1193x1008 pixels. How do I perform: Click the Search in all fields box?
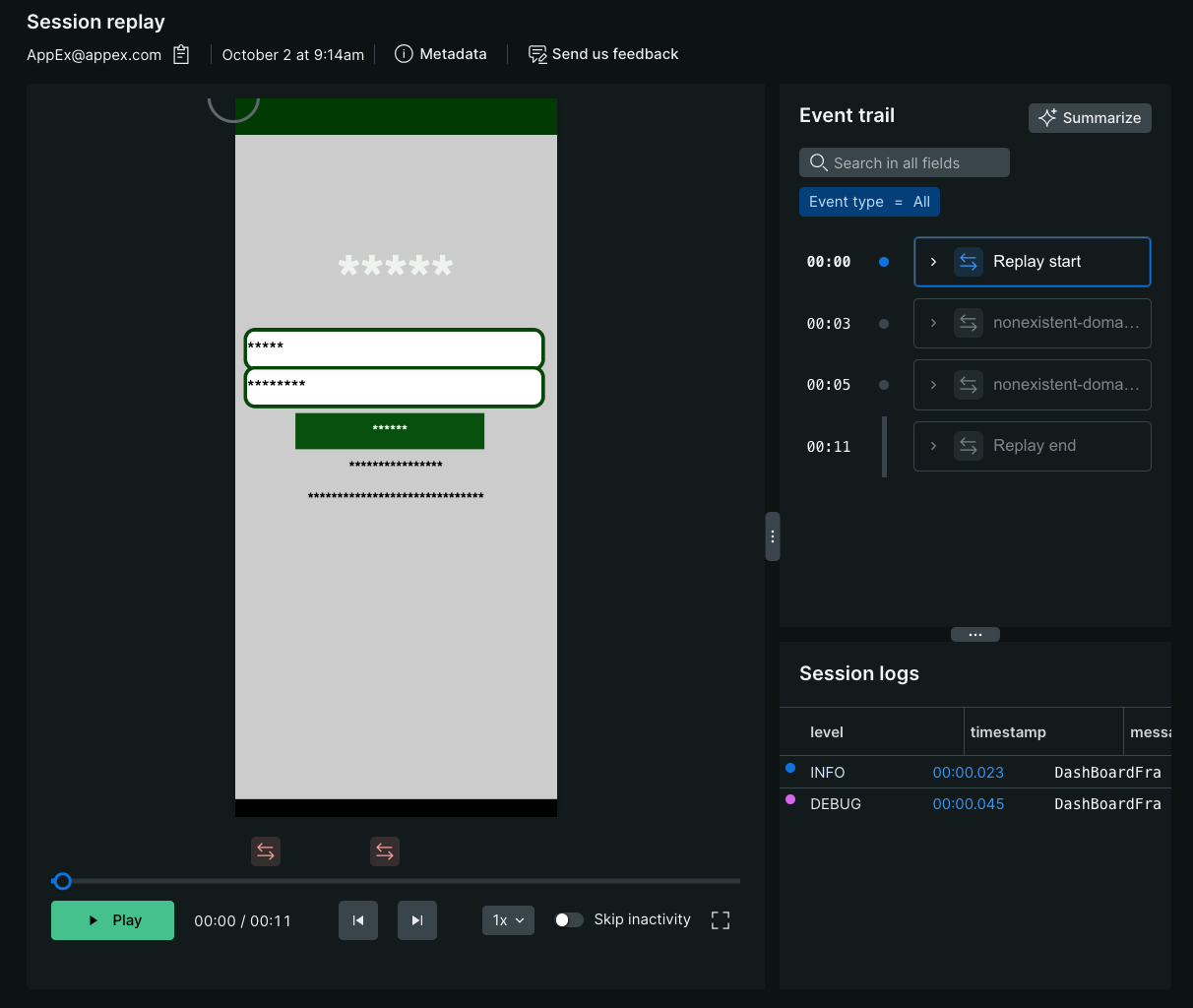904,163
